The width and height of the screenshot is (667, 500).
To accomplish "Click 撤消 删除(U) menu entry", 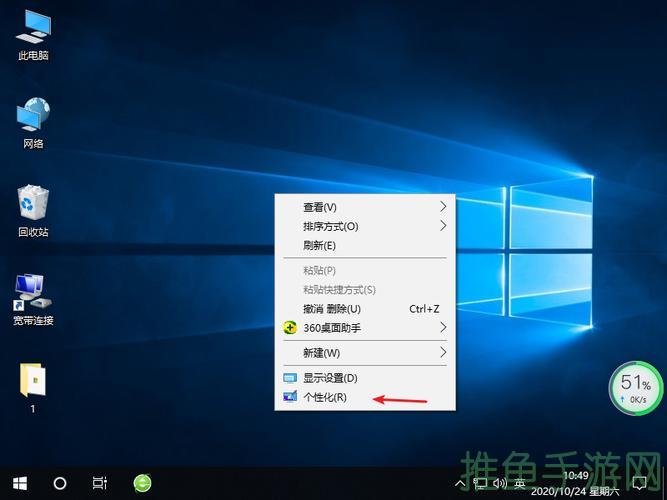I will pos(332,309).
